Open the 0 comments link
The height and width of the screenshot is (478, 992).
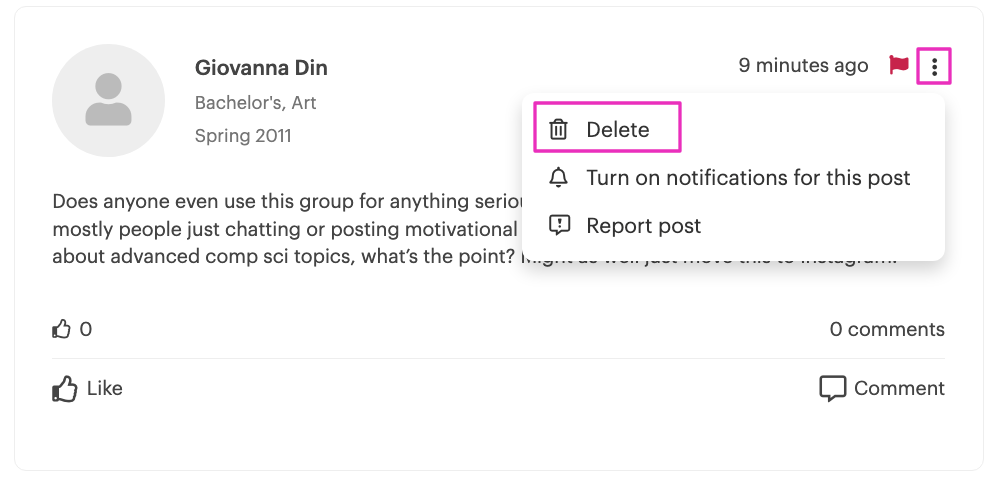click(x=886, y=329)
